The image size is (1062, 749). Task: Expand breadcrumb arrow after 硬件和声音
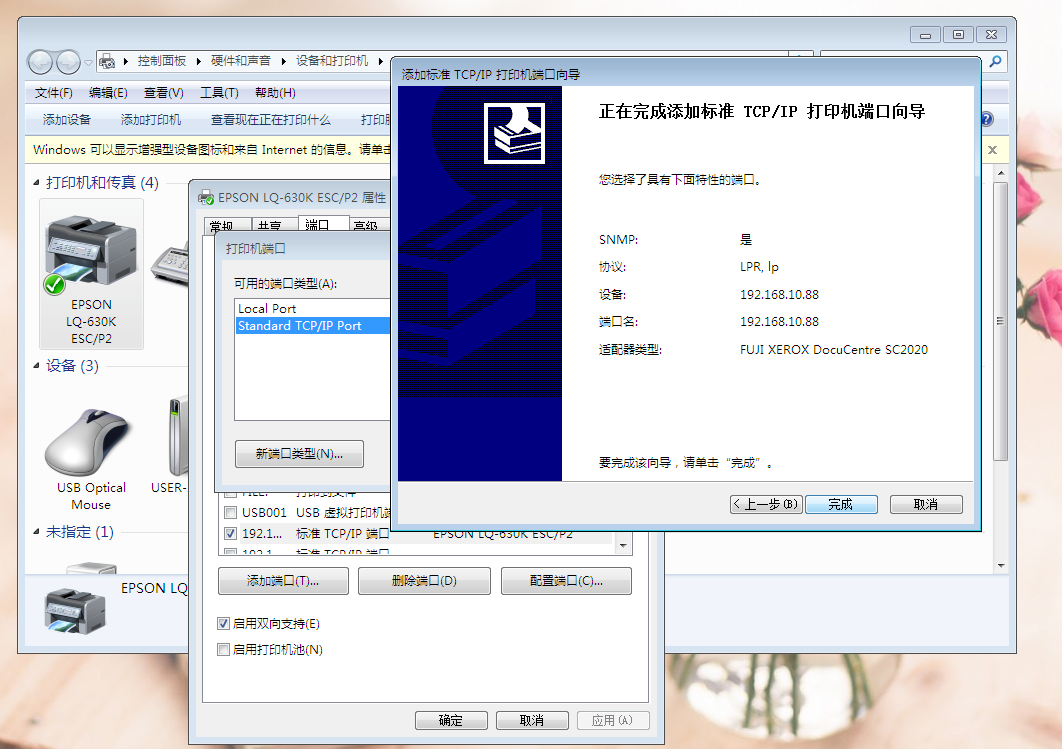(x=283, y=62)
